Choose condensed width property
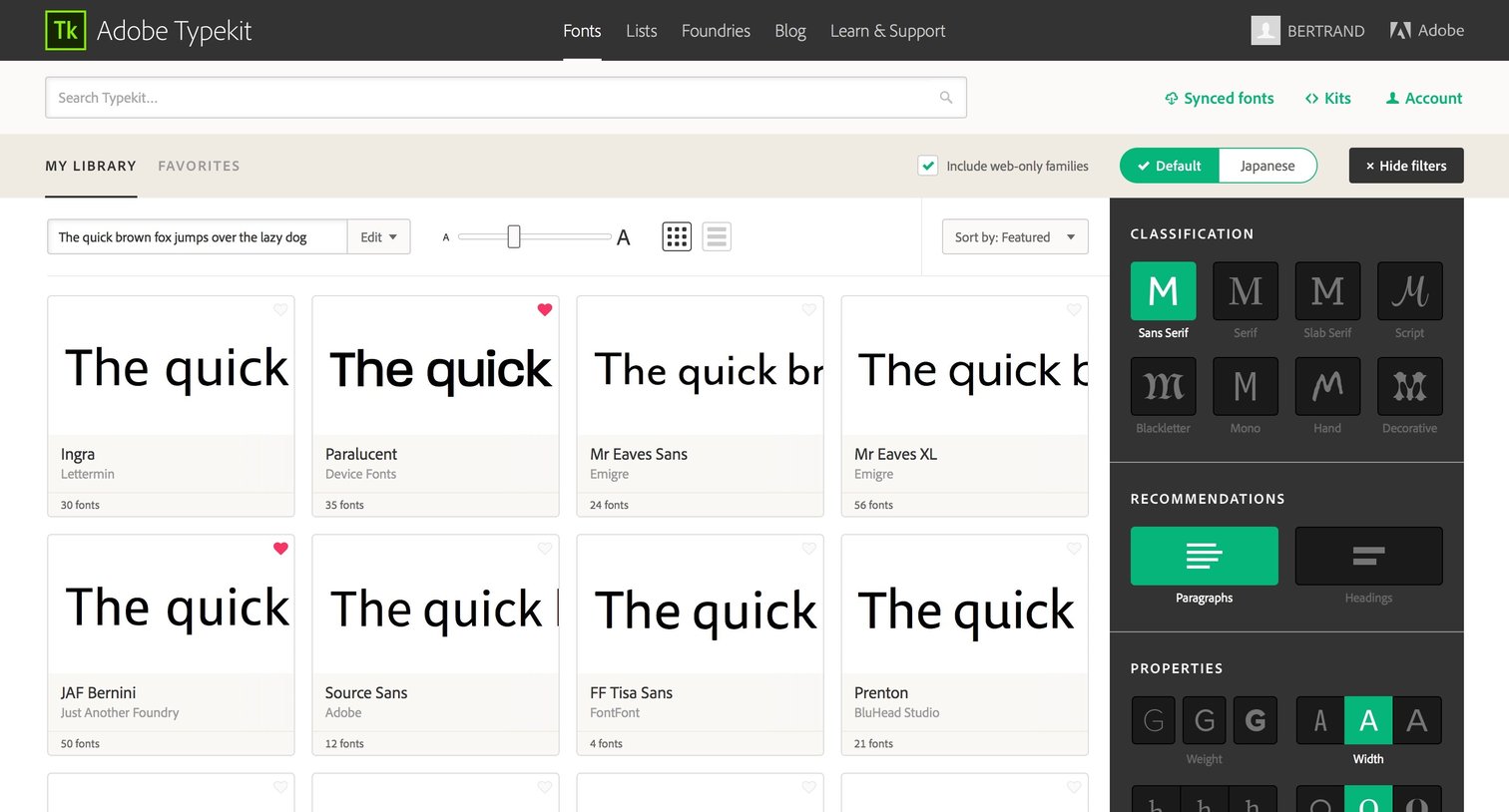1509x812 pixels. (x=1320, y=720)
